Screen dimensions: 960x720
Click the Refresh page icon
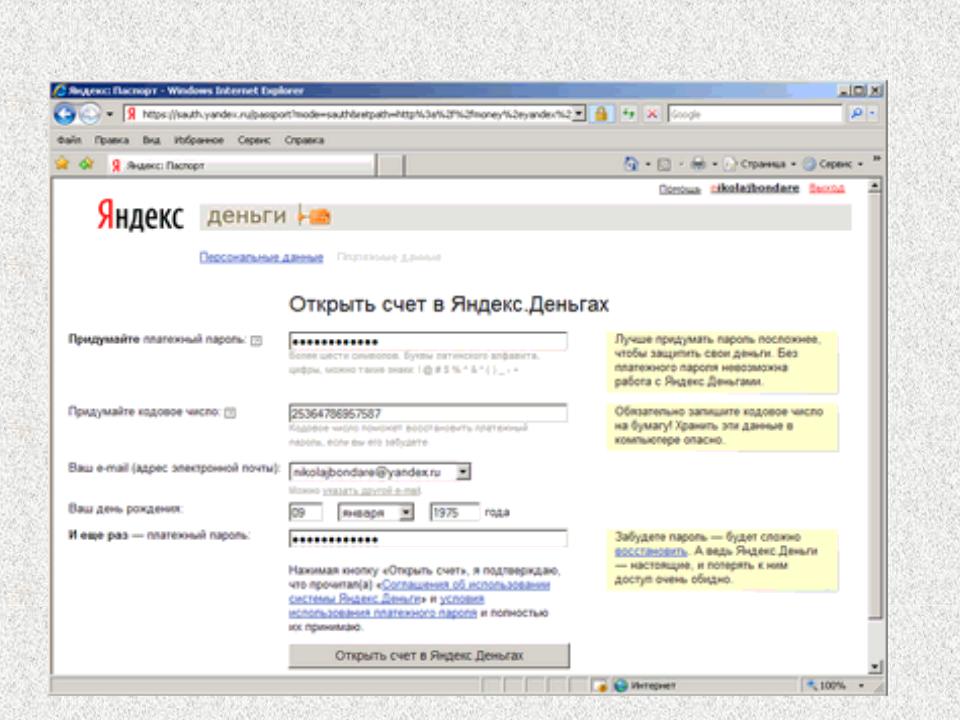(x=629, y=114)
